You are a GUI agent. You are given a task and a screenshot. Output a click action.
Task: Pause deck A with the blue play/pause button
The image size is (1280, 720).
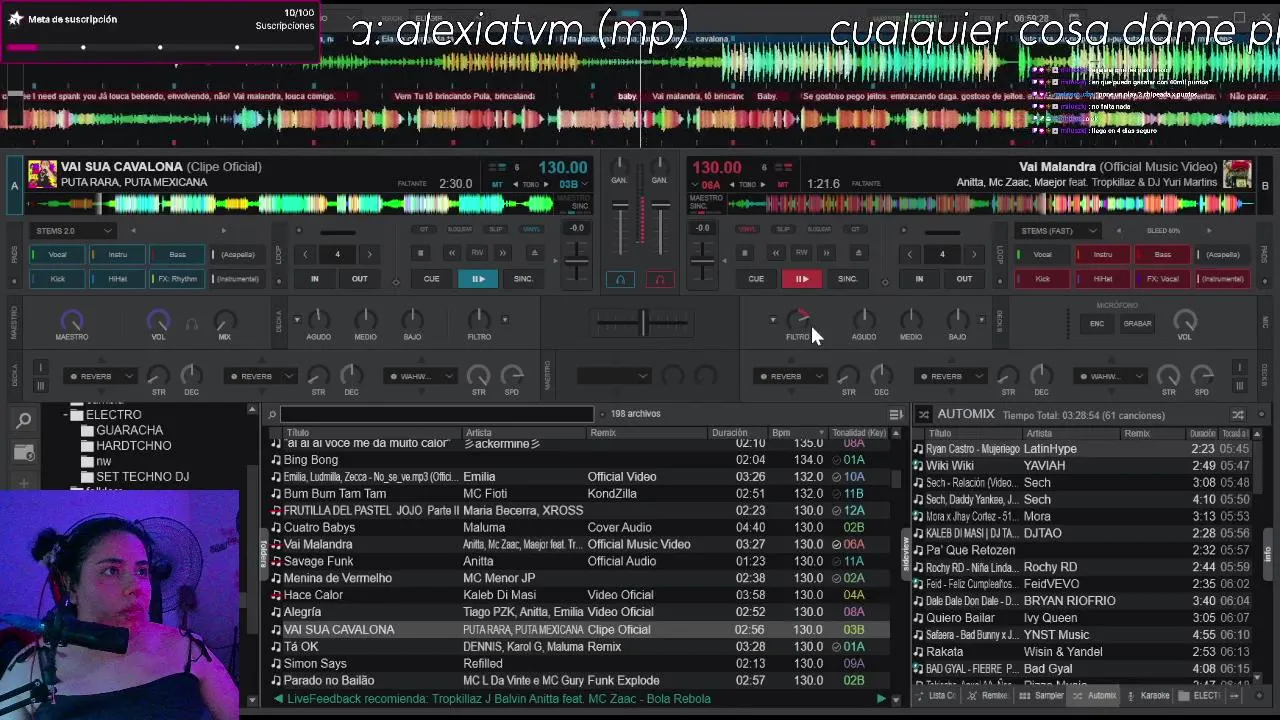pos(478,279)
